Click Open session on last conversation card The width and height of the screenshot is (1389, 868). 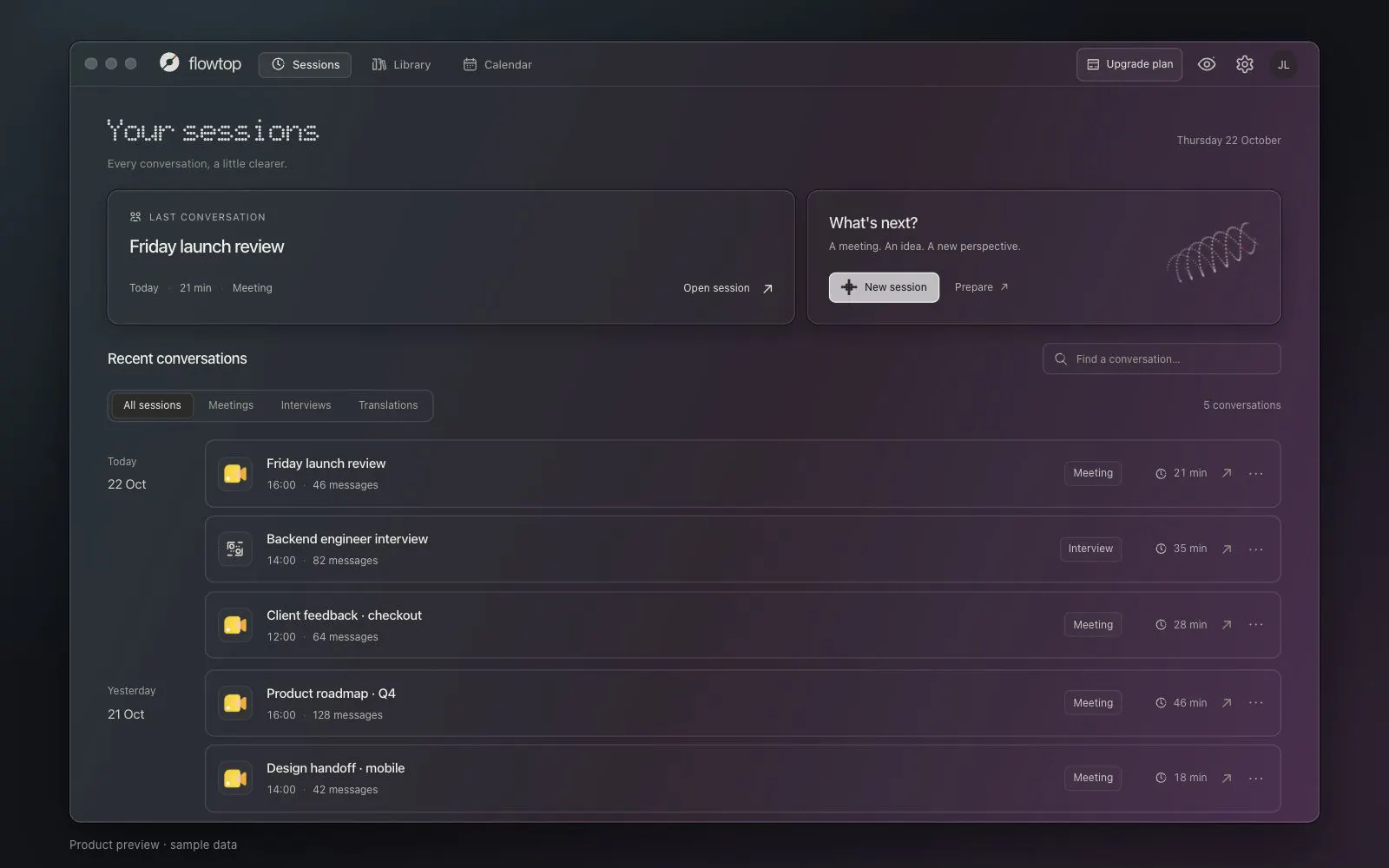pyautogui.click(x=716, y=288)
